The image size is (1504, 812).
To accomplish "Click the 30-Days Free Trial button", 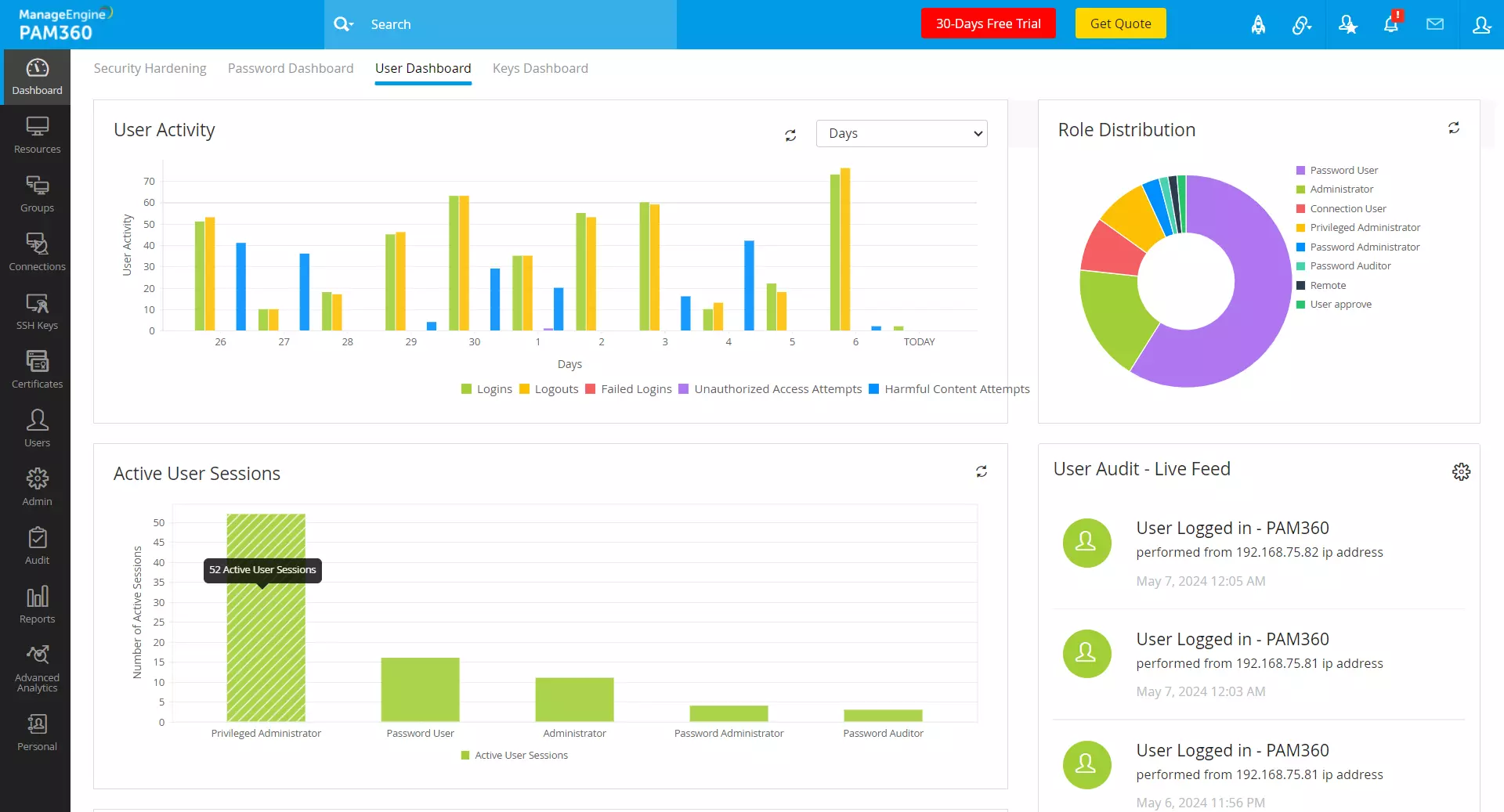I will [x=988, y=23].
